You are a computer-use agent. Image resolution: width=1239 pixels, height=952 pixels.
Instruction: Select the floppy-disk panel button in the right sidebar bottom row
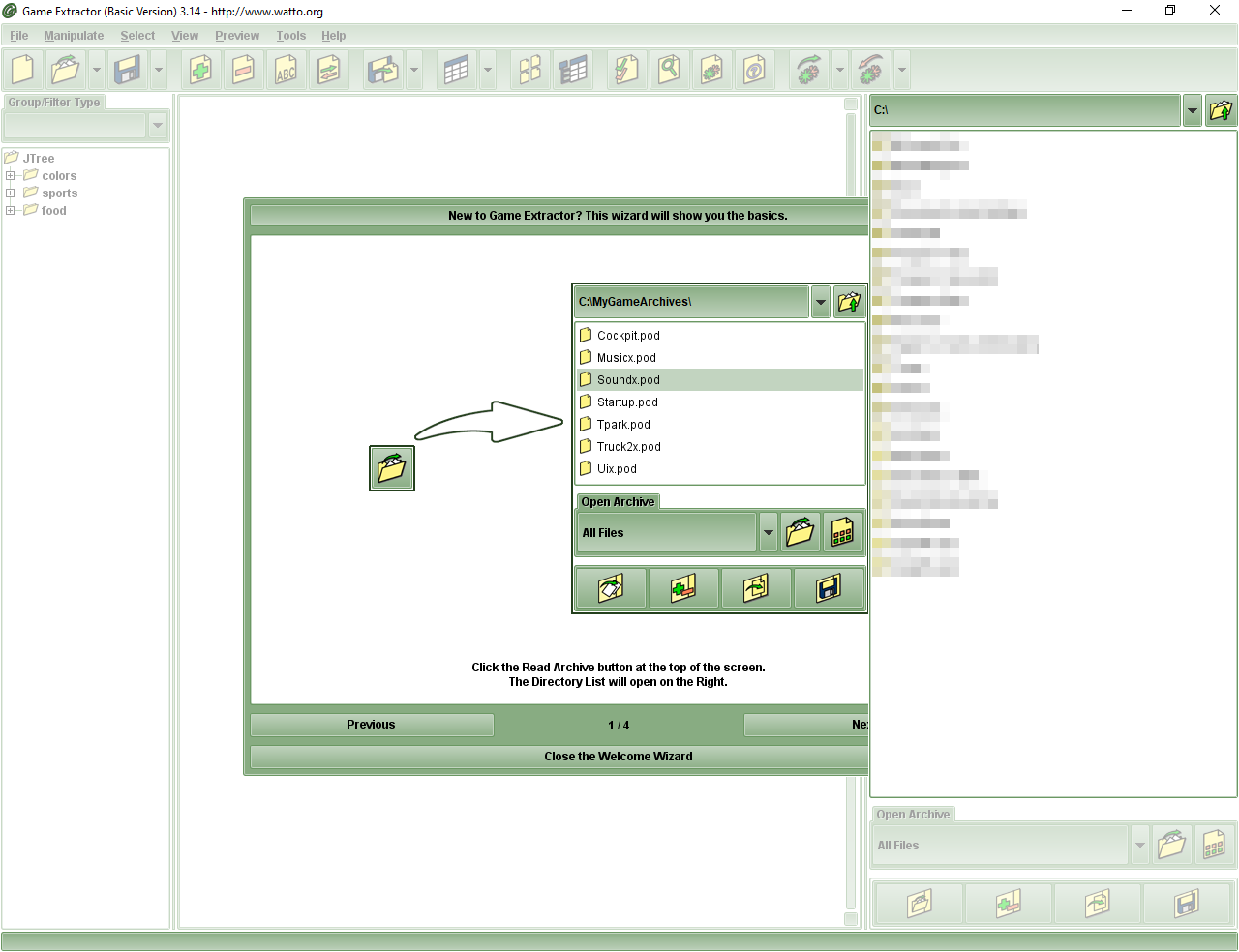[1187, 905]
